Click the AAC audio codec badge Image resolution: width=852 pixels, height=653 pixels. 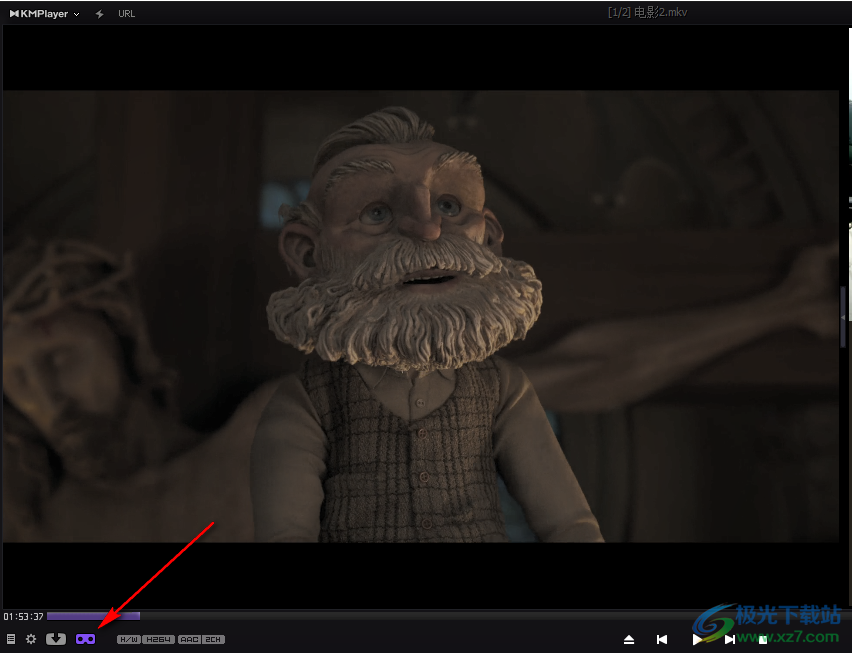pos(189,639)
